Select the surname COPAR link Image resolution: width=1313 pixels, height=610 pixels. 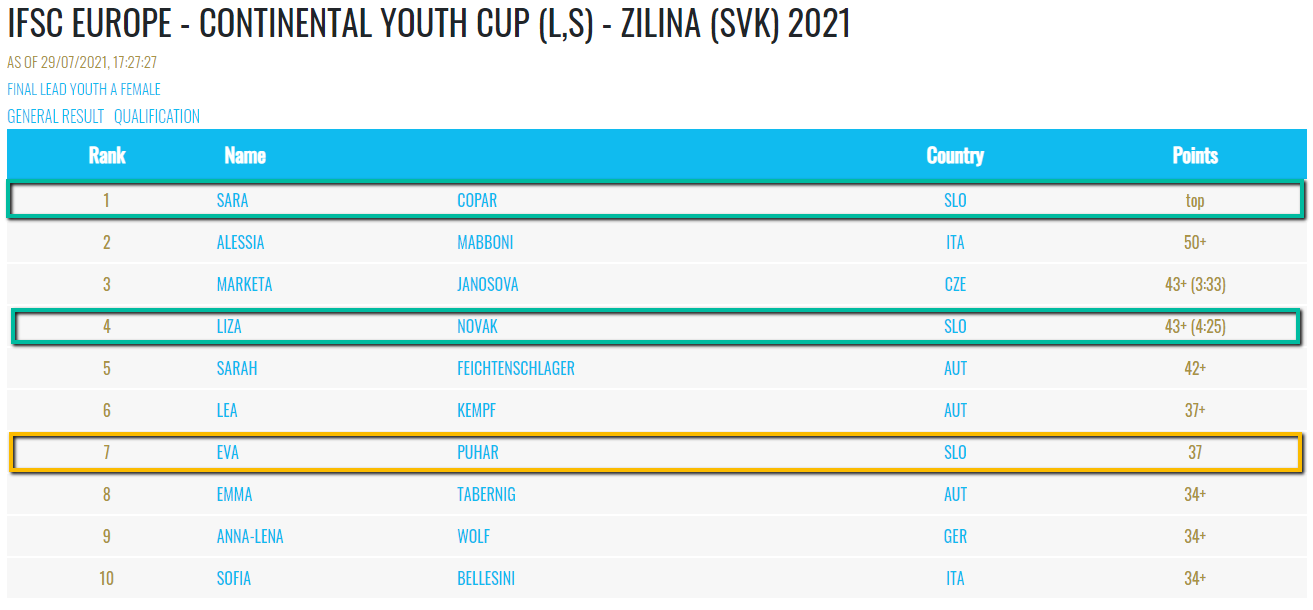click(477, 200)
